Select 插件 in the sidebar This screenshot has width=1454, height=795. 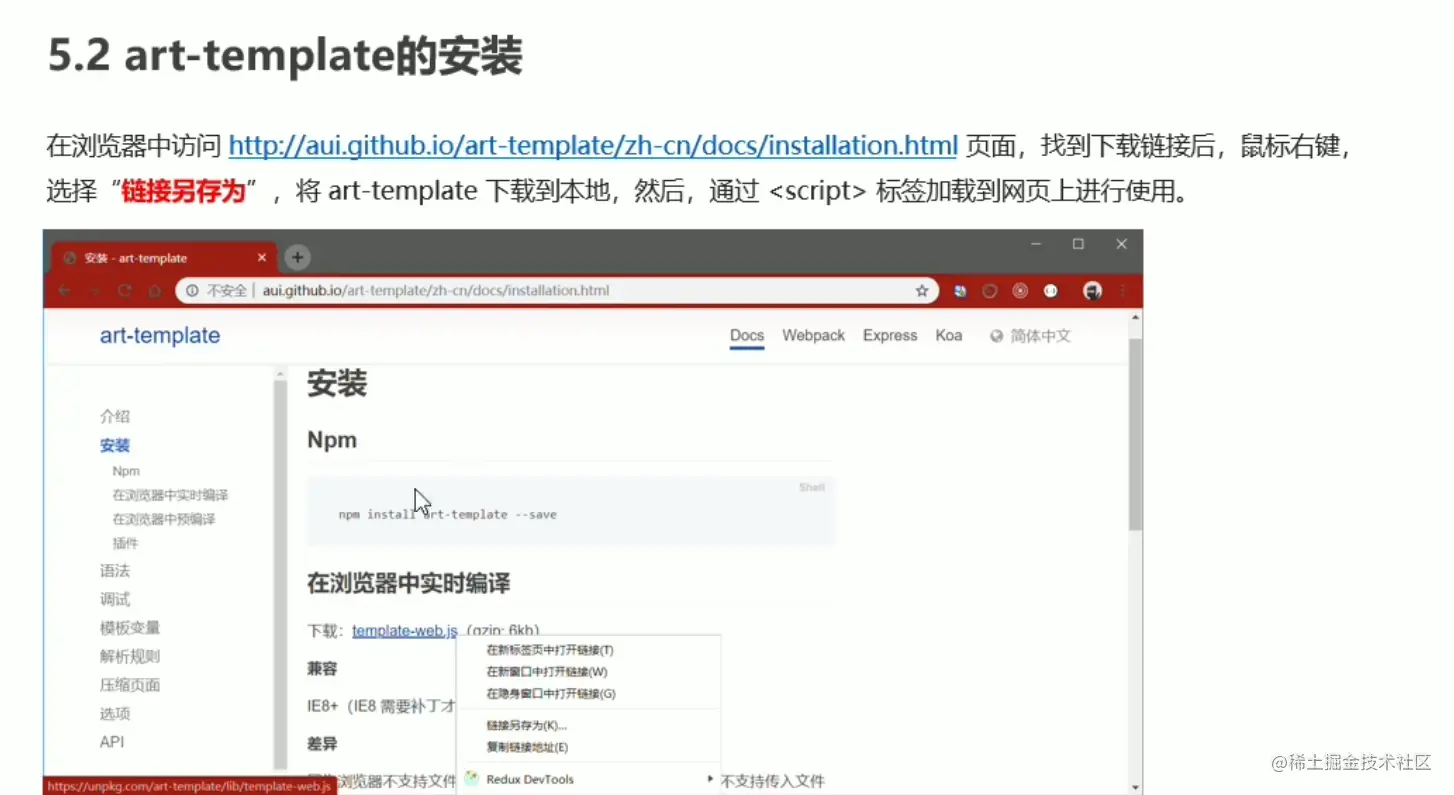(125, 543)
